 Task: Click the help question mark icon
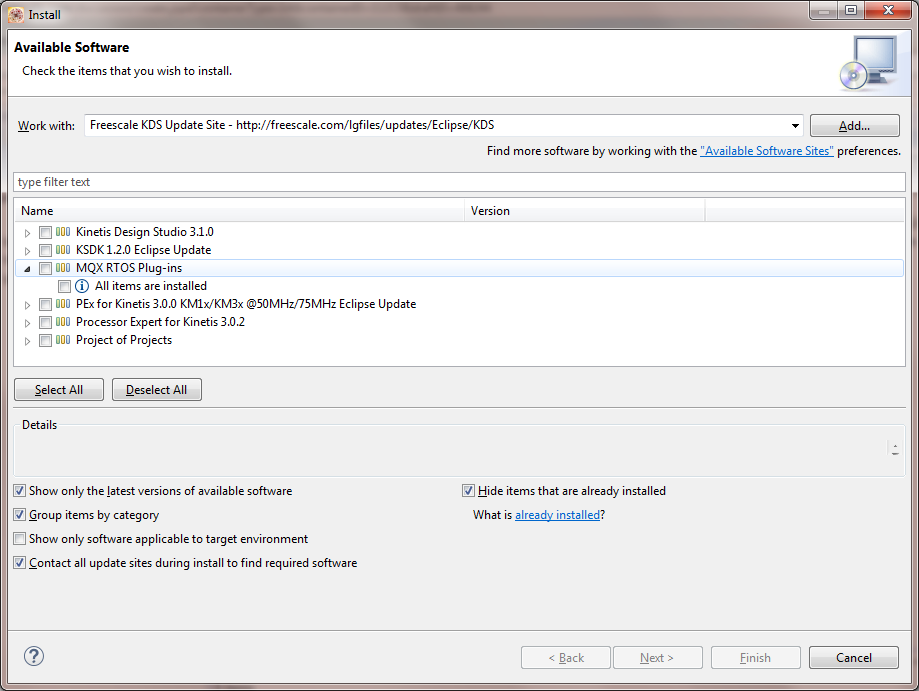pyautogui.click(x=34, y=656)
